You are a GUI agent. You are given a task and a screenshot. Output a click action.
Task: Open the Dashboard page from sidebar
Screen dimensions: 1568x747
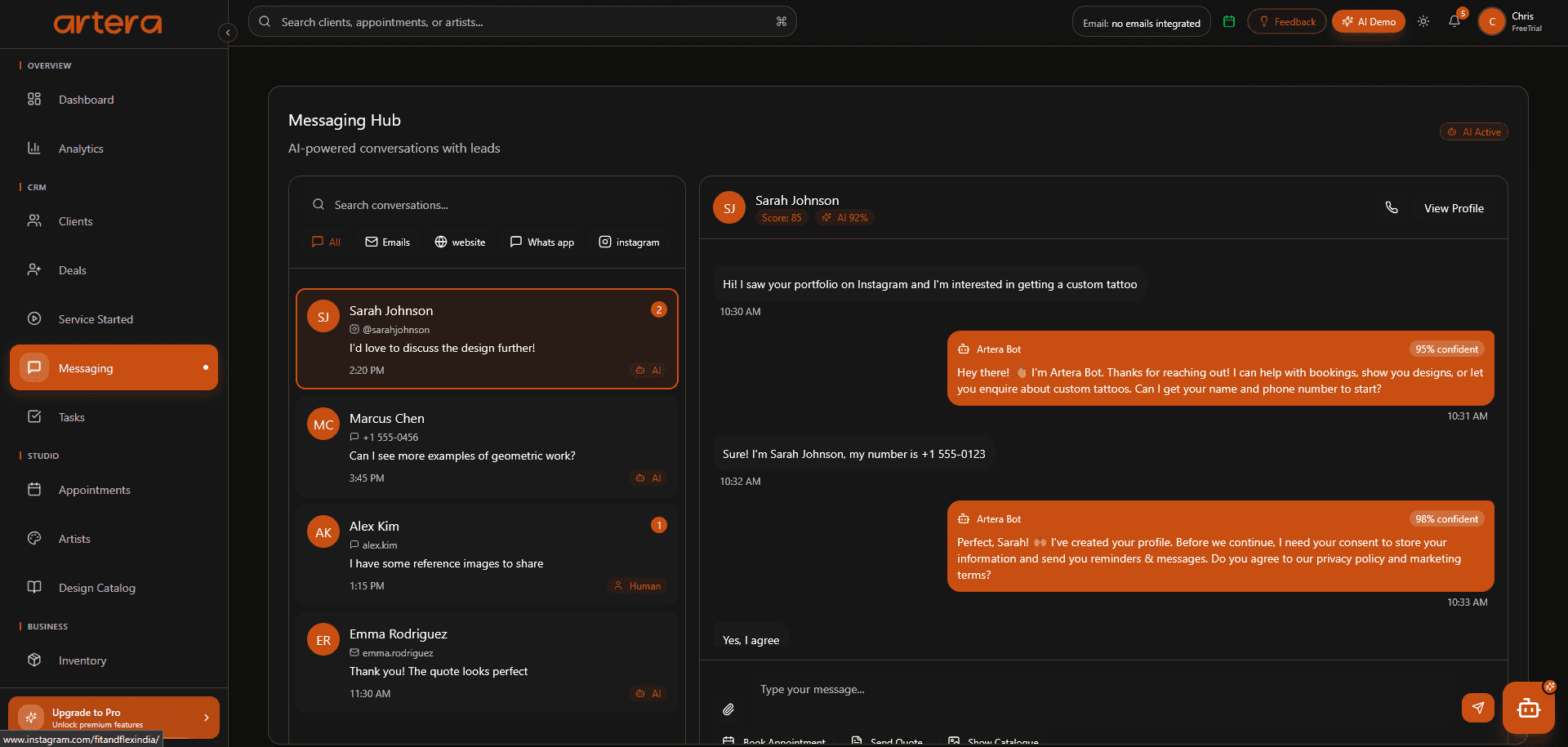114,100
